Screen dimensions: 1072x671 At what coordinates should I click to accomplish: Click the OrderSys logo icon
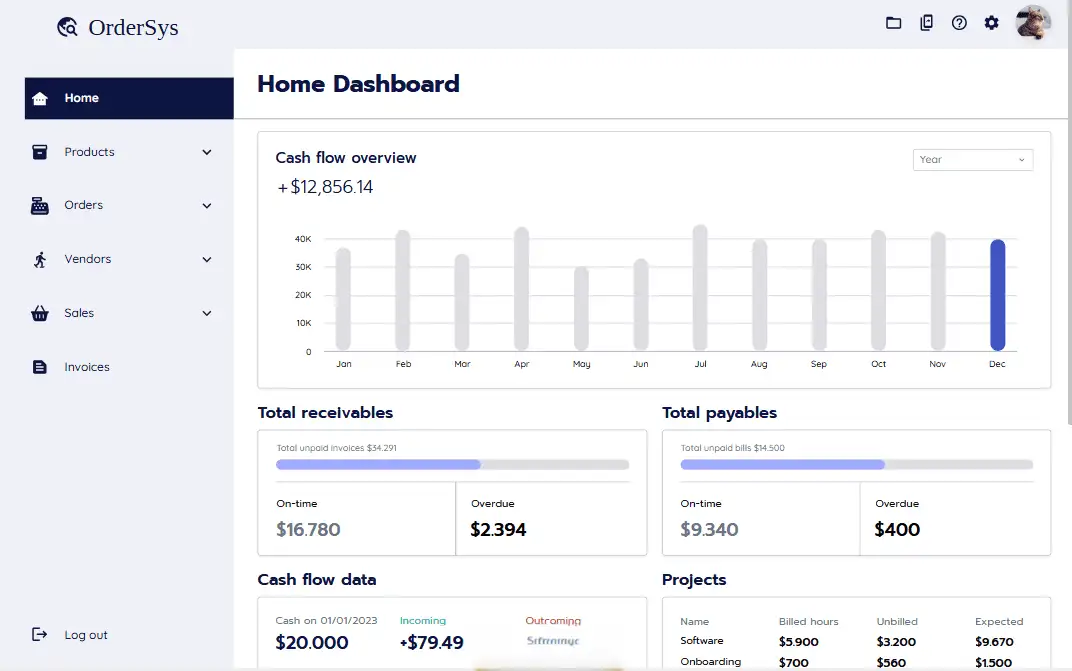[x=67, y=27]
